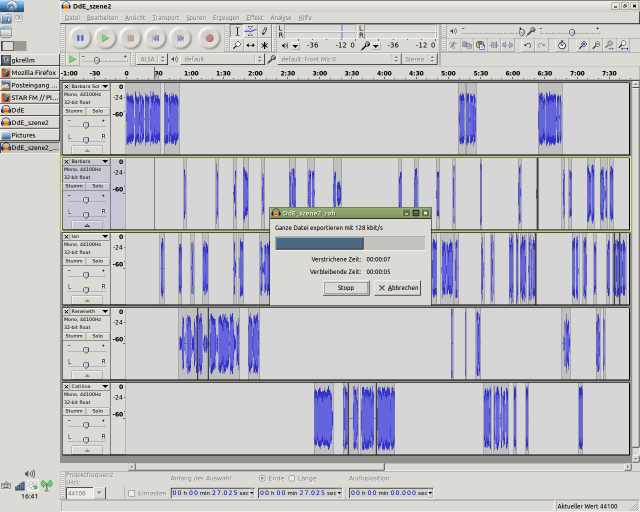Delete the Barbara track with its X
This screenshot has height=512, width=640.
67,162
